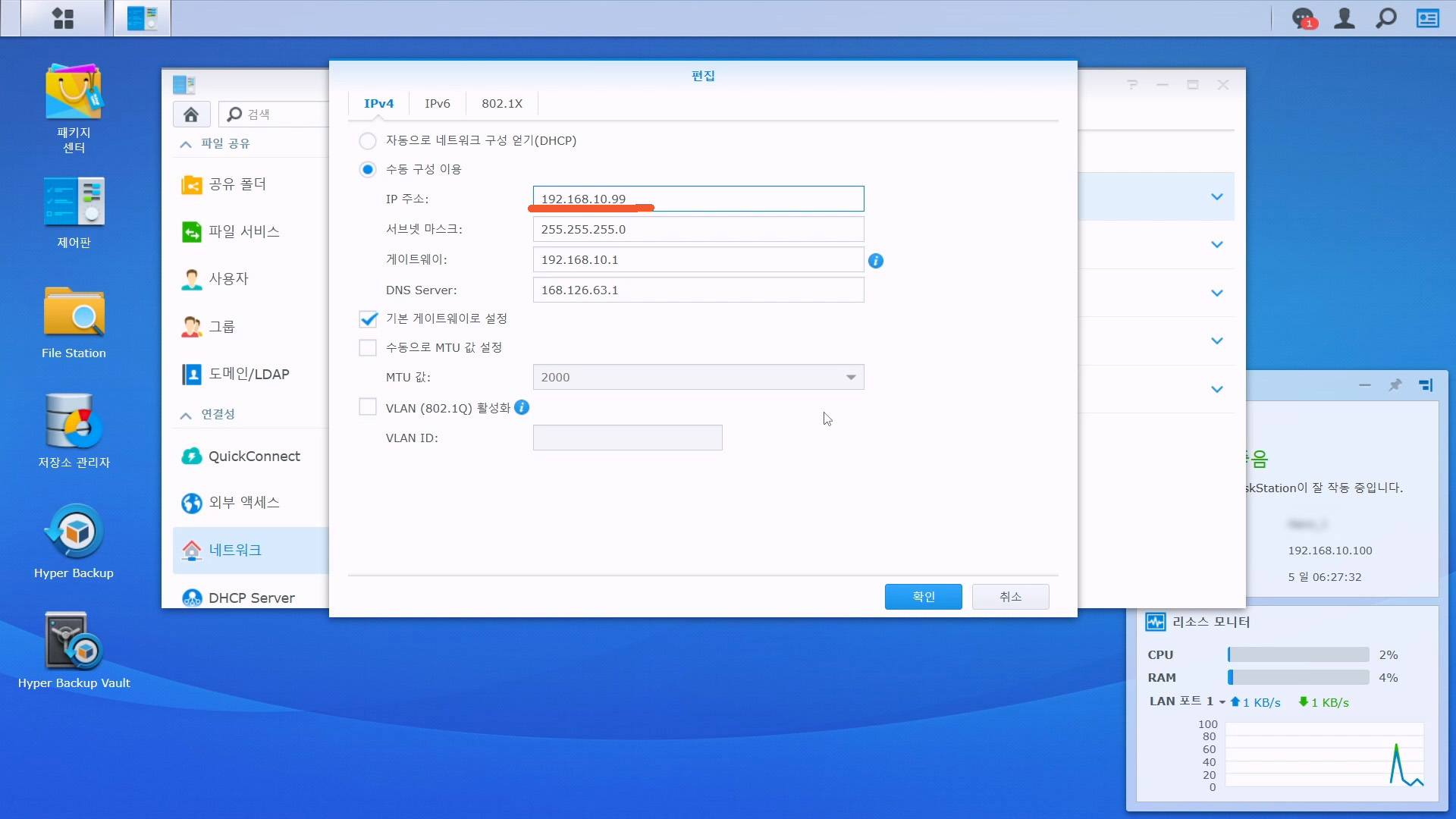
Task: Open the MTU value dropdown
Action: [x=851, y=378]
